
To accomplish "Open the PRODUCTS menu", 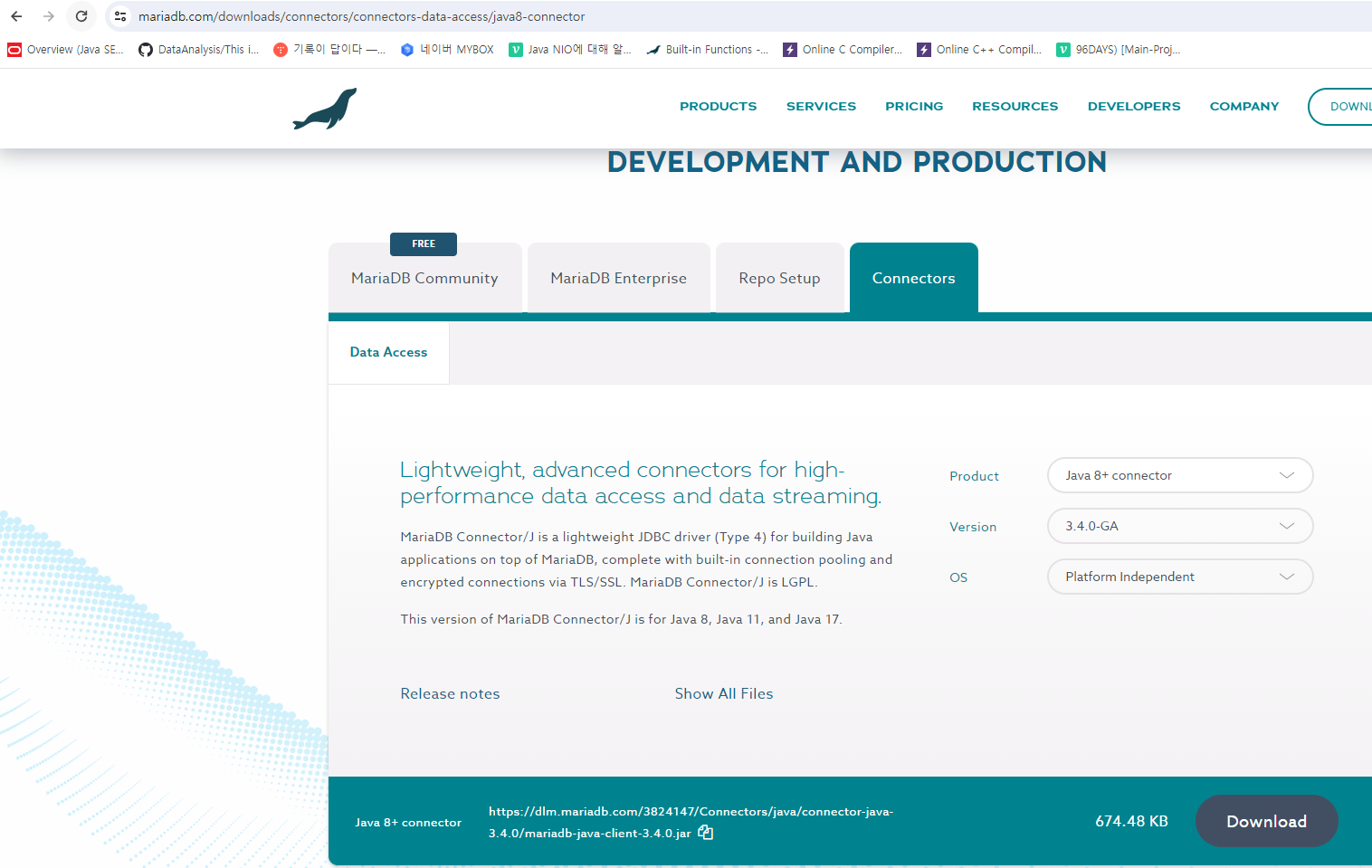I will click(x=718, y=106).
